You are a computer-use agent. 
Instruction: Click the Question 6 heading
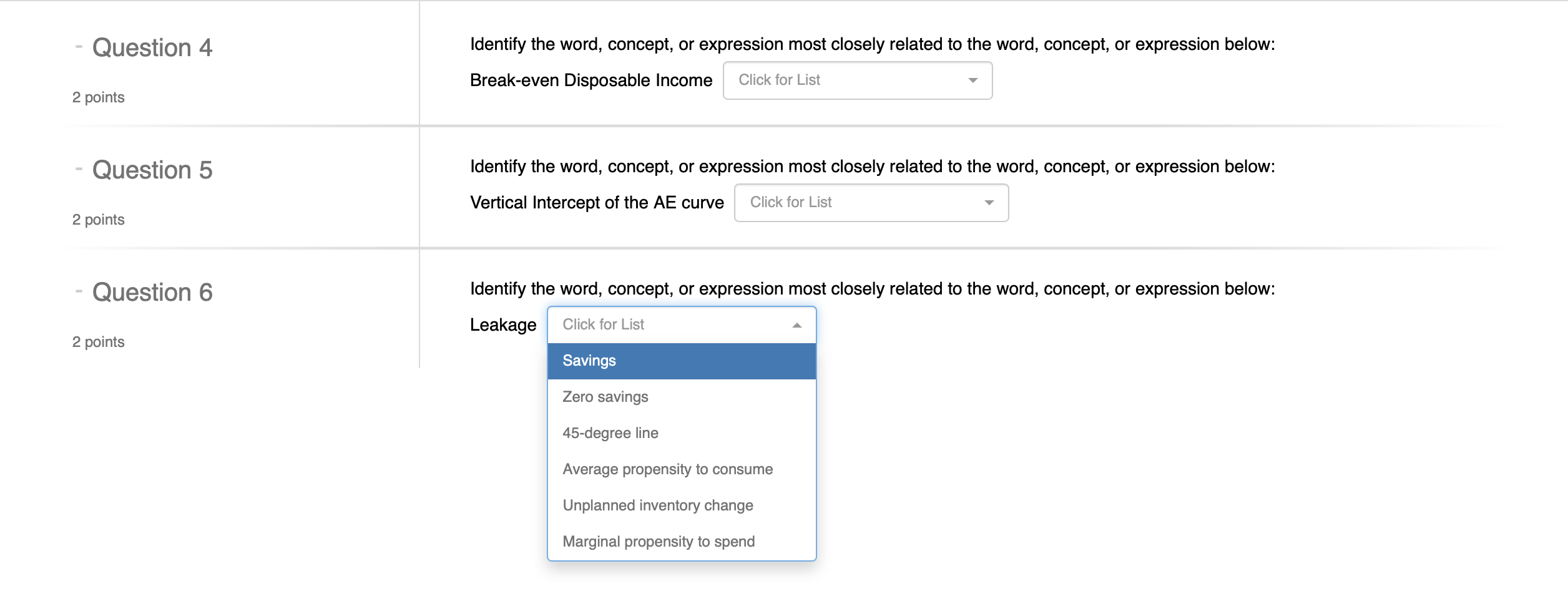click(x=153, y=291)
